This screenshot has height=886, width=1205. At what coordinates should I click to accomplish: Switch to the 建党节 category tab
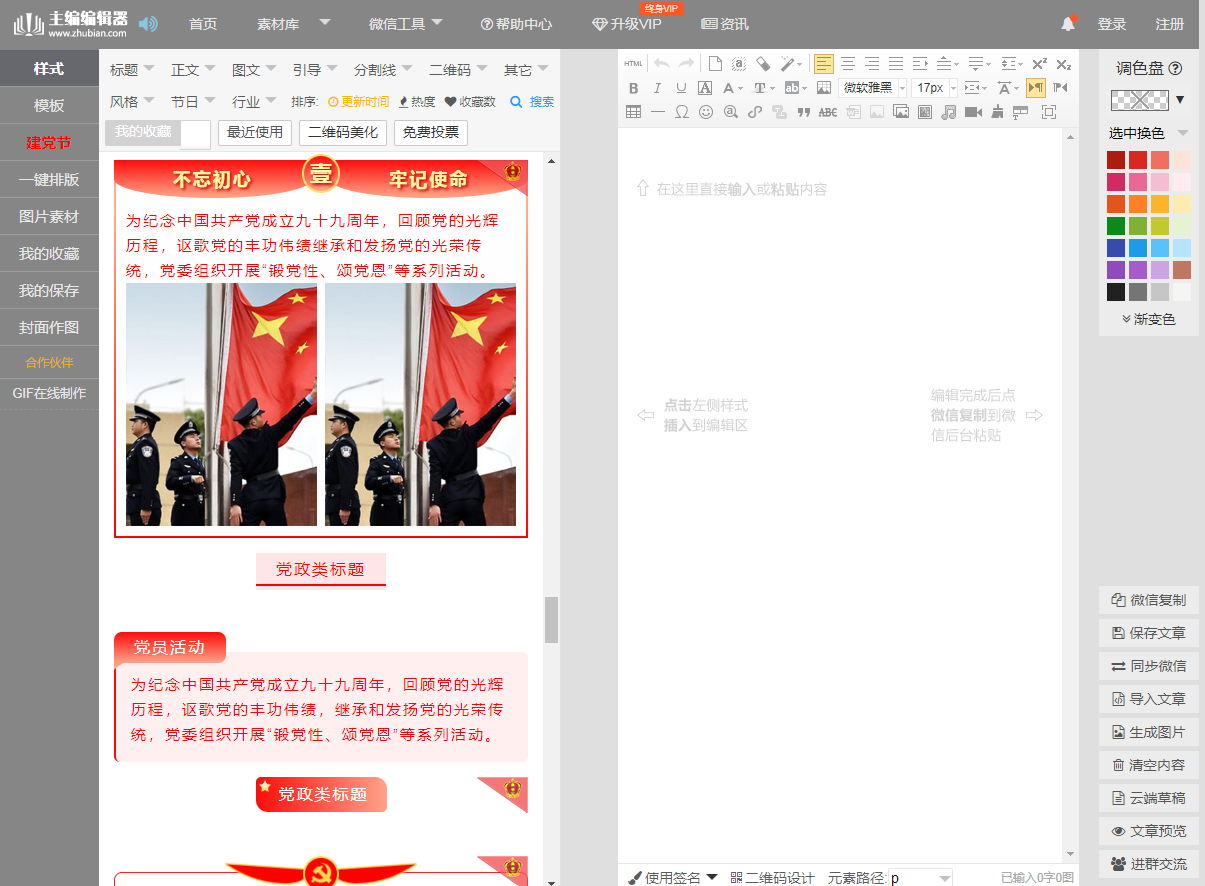(48, 142)
